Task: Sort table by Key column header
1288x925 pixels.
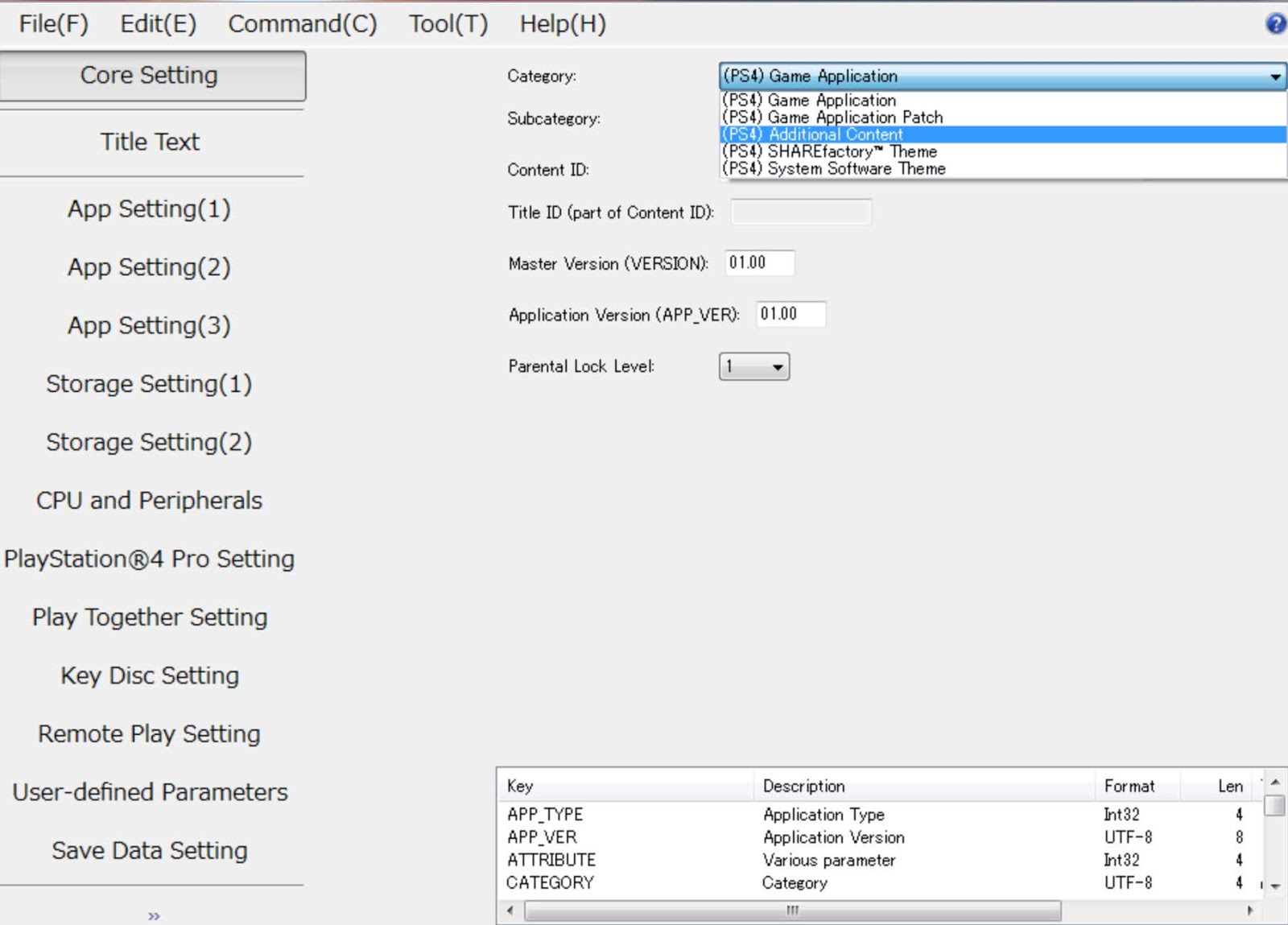Action: coord(625,786)
